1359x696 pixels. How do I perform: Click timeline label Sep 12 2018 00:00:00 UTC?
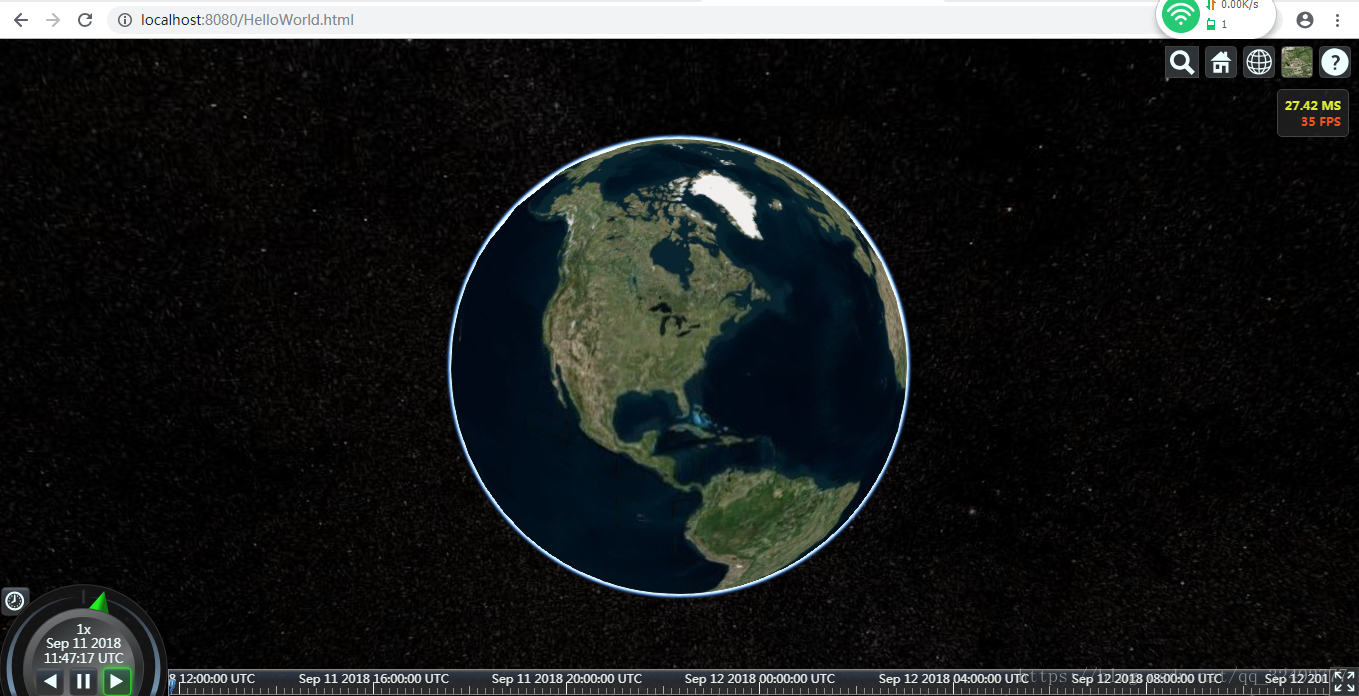(760, 678)
